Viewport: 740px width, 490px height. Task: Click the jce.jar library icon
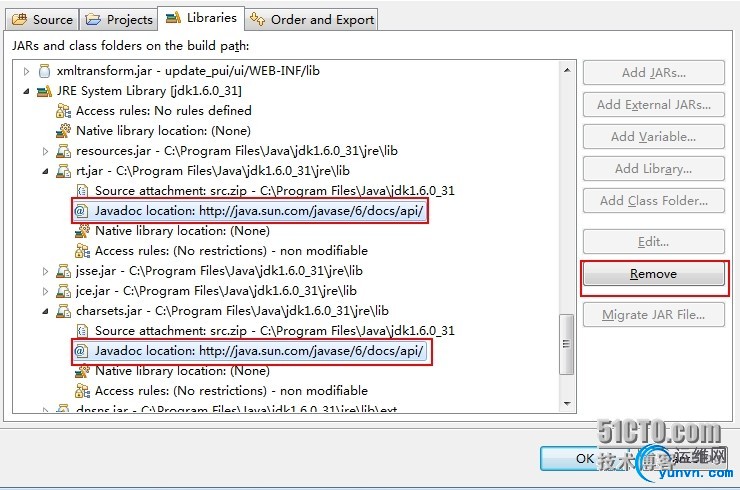click(63, 291)
